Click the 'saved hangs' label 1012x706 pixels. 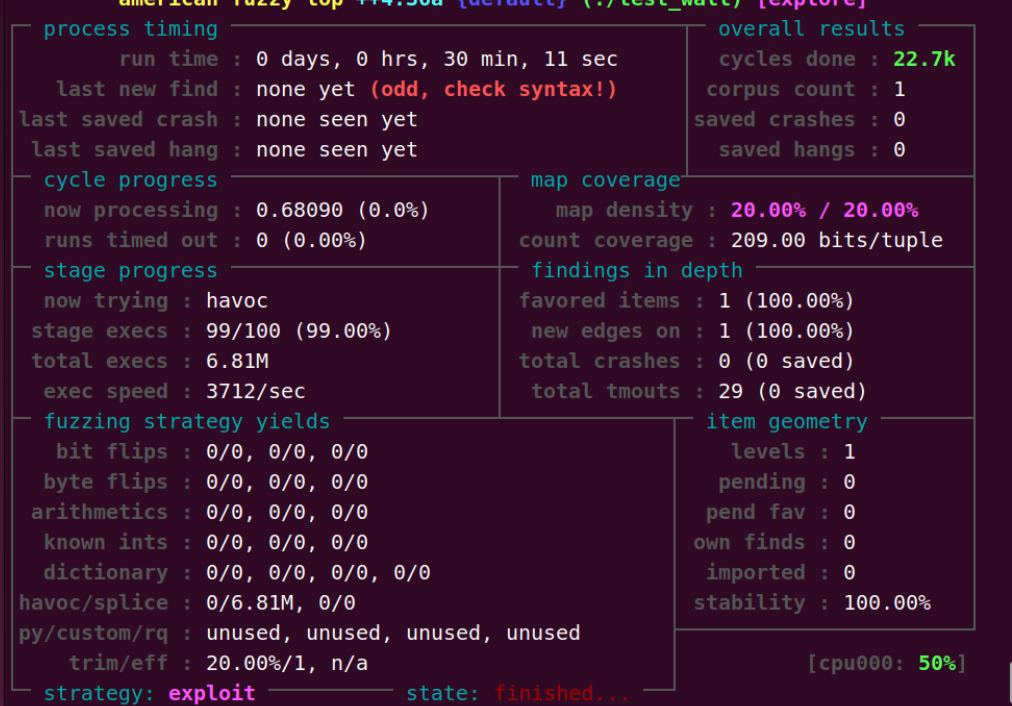coord(787,150)
